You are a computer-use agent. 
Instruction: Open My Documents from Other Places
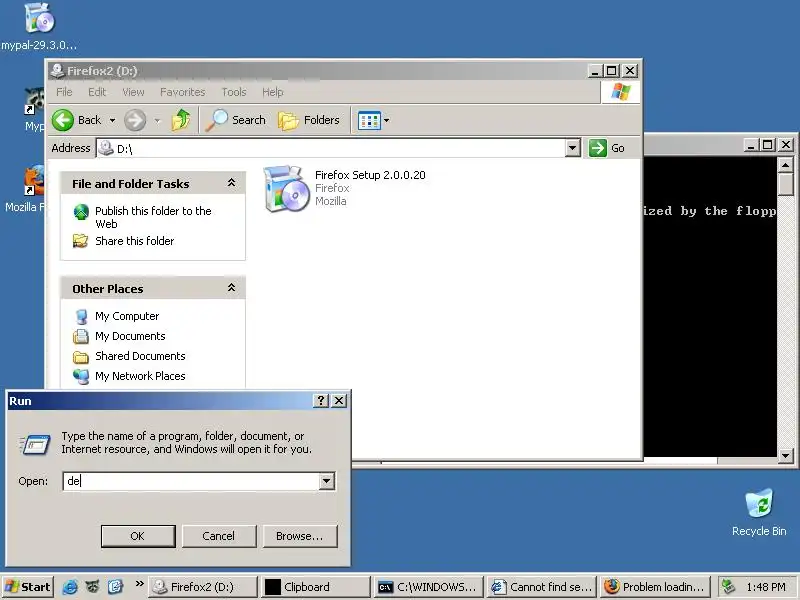(x=130, y=336)
